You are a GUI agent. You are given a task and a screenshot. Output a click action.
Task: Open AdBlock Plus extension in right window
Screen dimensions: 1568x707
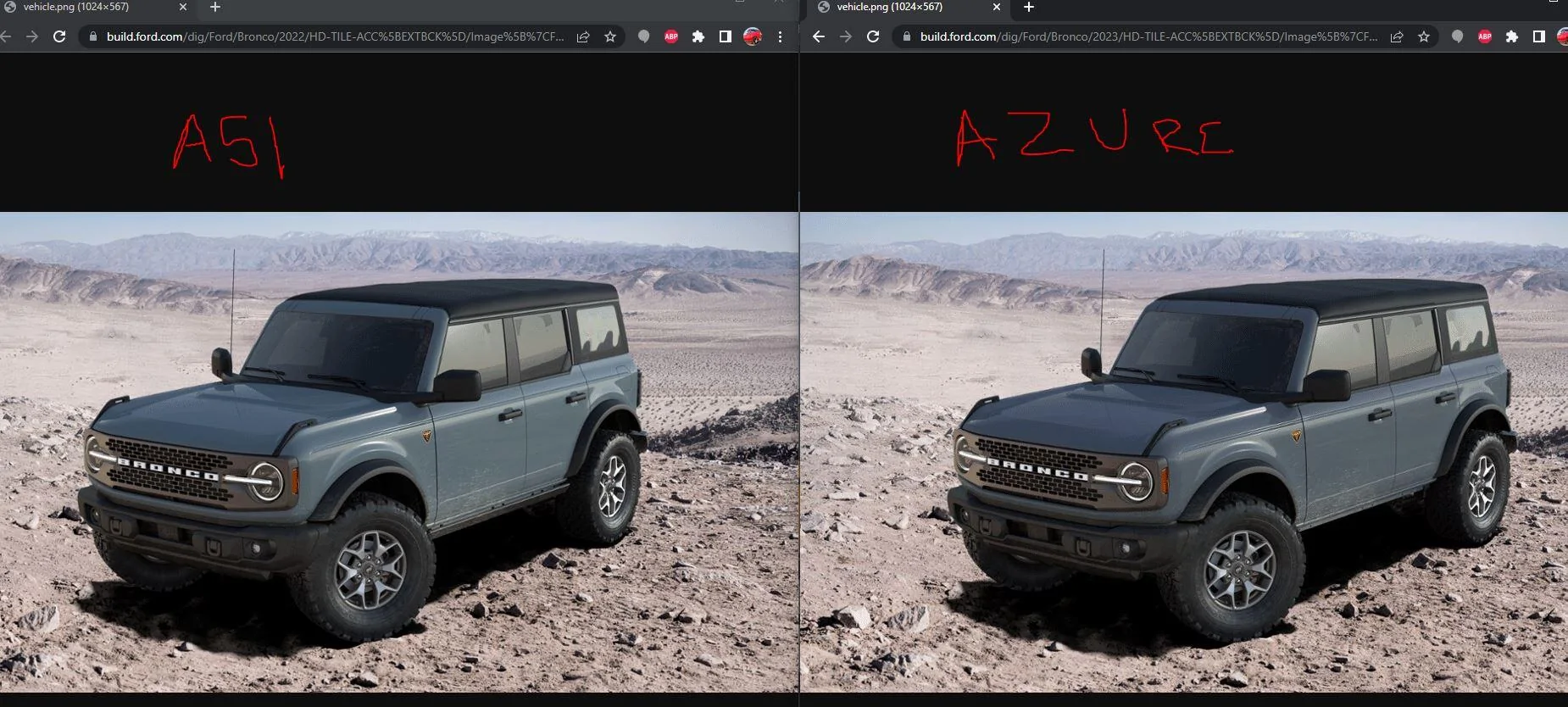click(1485, 36)
